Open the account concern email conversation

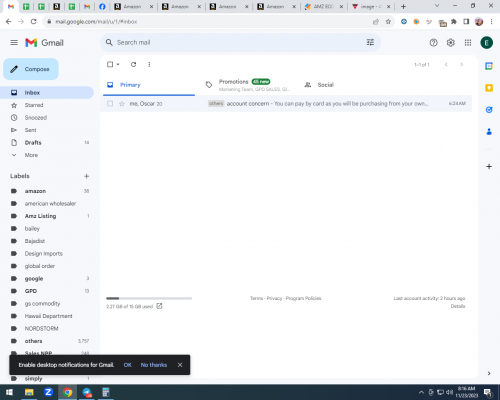click(x=286, y=104)
